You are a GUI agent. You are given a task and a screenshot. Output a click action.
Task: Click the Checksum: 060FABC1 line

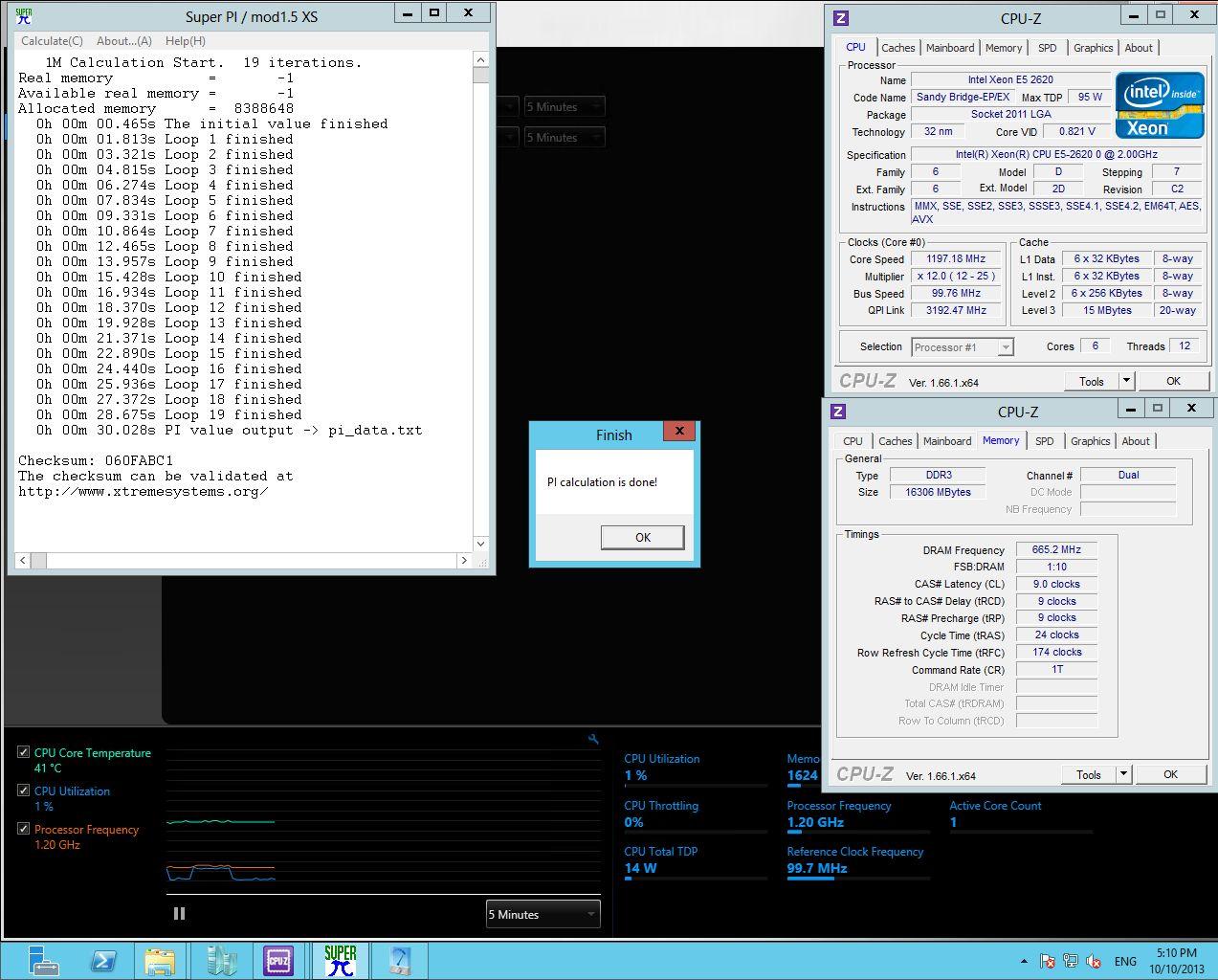96,460
